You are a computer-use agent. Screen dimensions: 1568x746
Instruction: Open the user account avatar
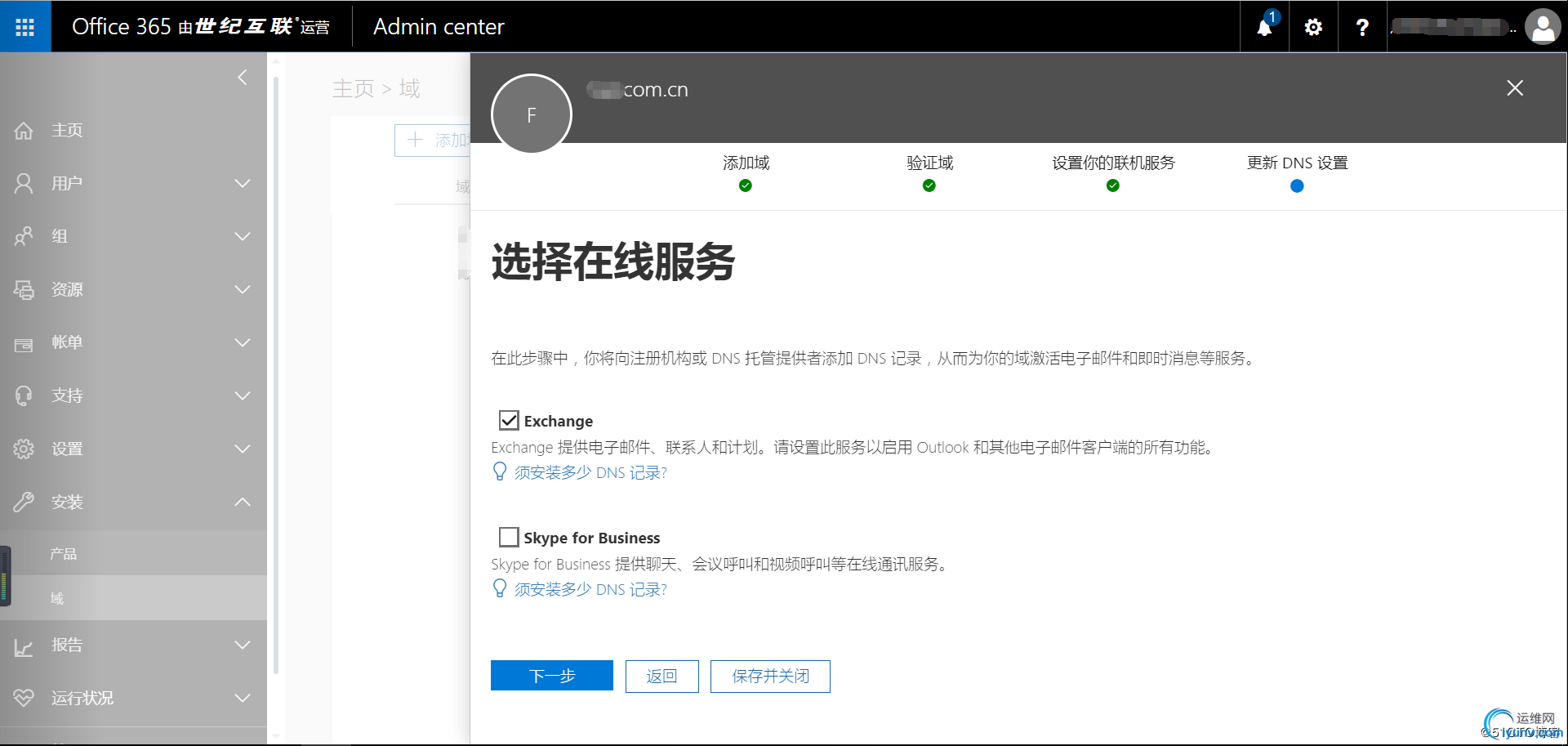coord(1543,27)
